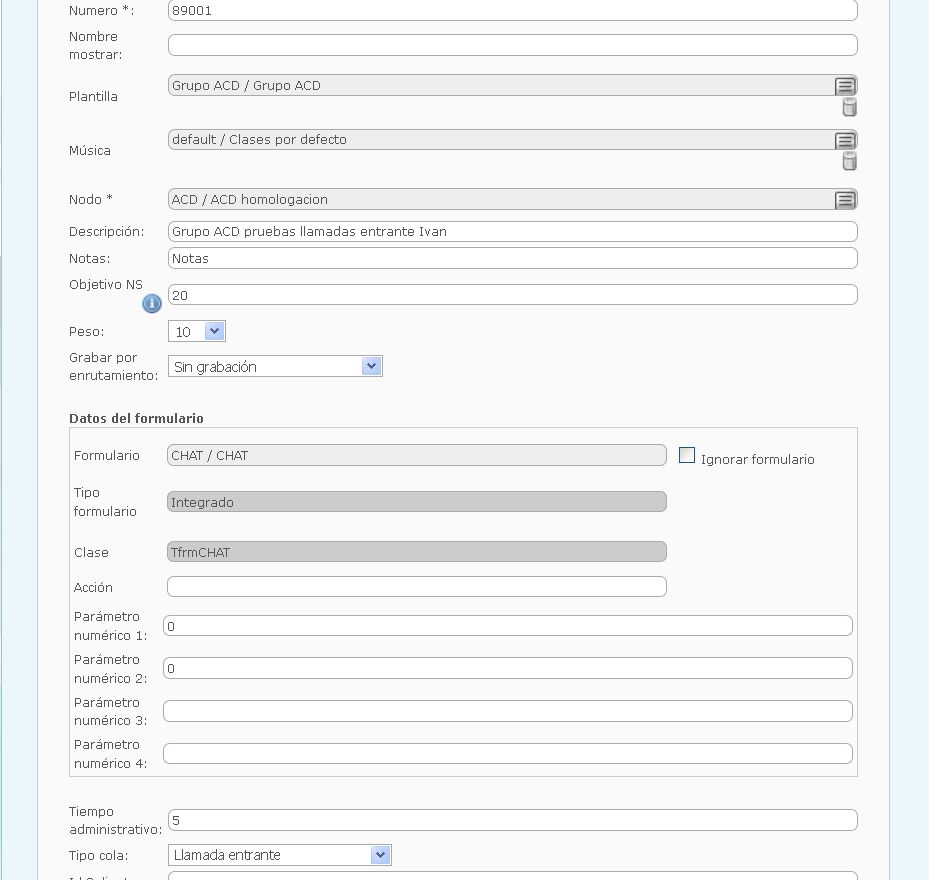Focus the Tiempo administrativo field
This screenshot has width=929, height=880.
(x=512, y=820)
